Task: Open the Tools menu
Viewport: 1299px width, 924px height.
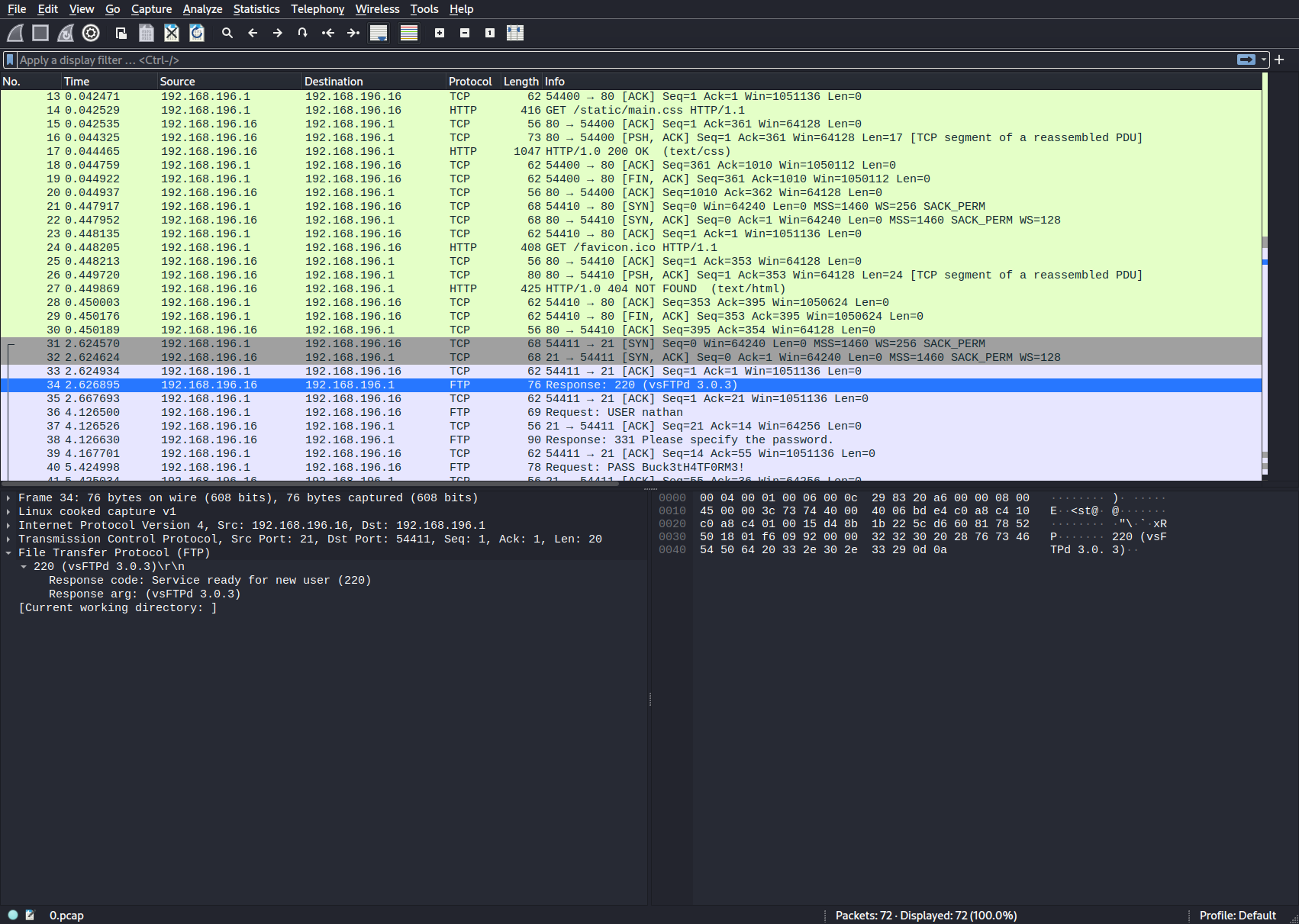Action: [424, 9]
